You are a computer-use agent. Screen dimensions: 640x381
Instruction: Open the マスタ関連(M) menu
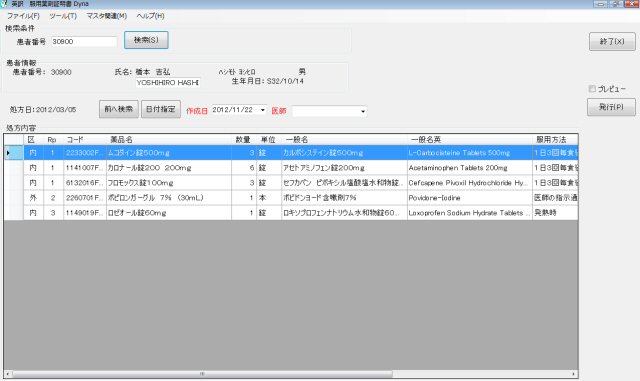point(107,16)
